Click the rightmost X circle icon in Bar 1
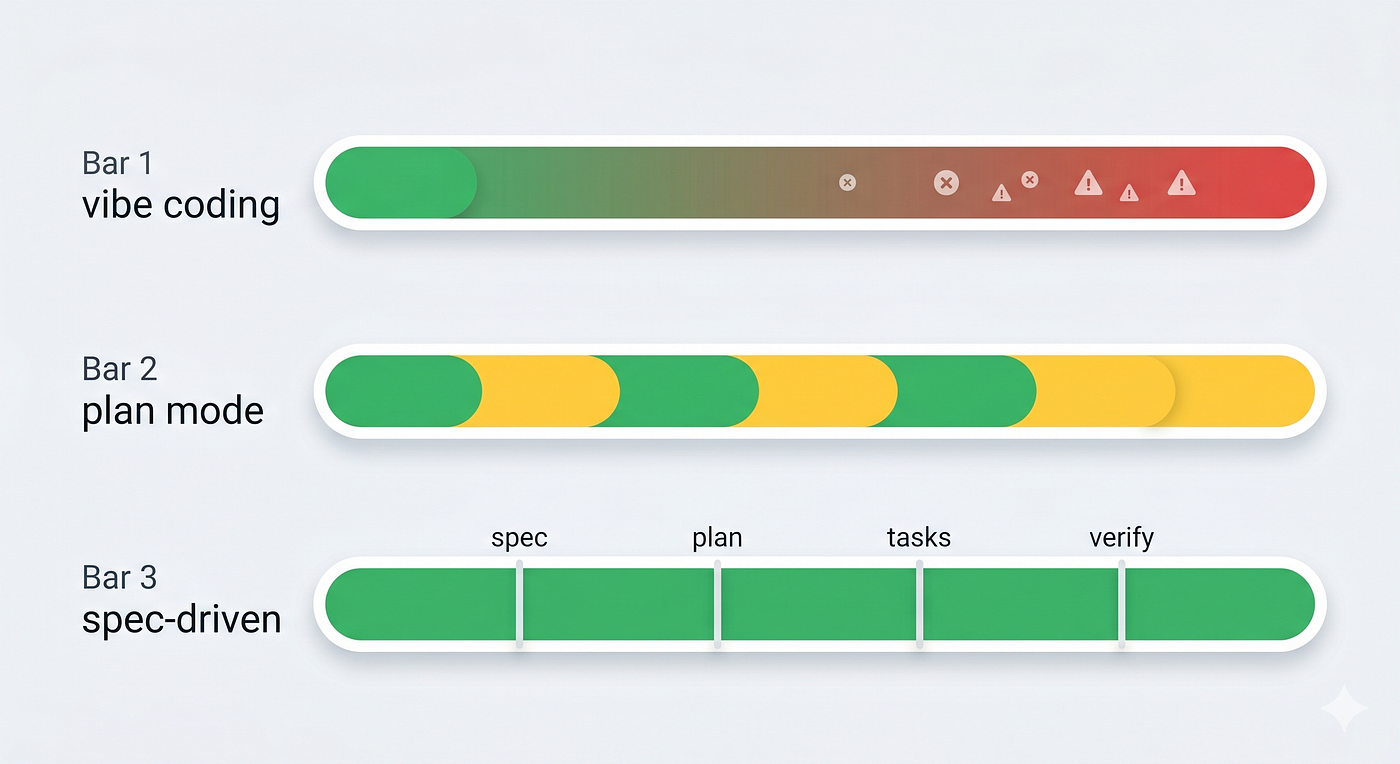 pyautogui.click(x=1029, y=179)
